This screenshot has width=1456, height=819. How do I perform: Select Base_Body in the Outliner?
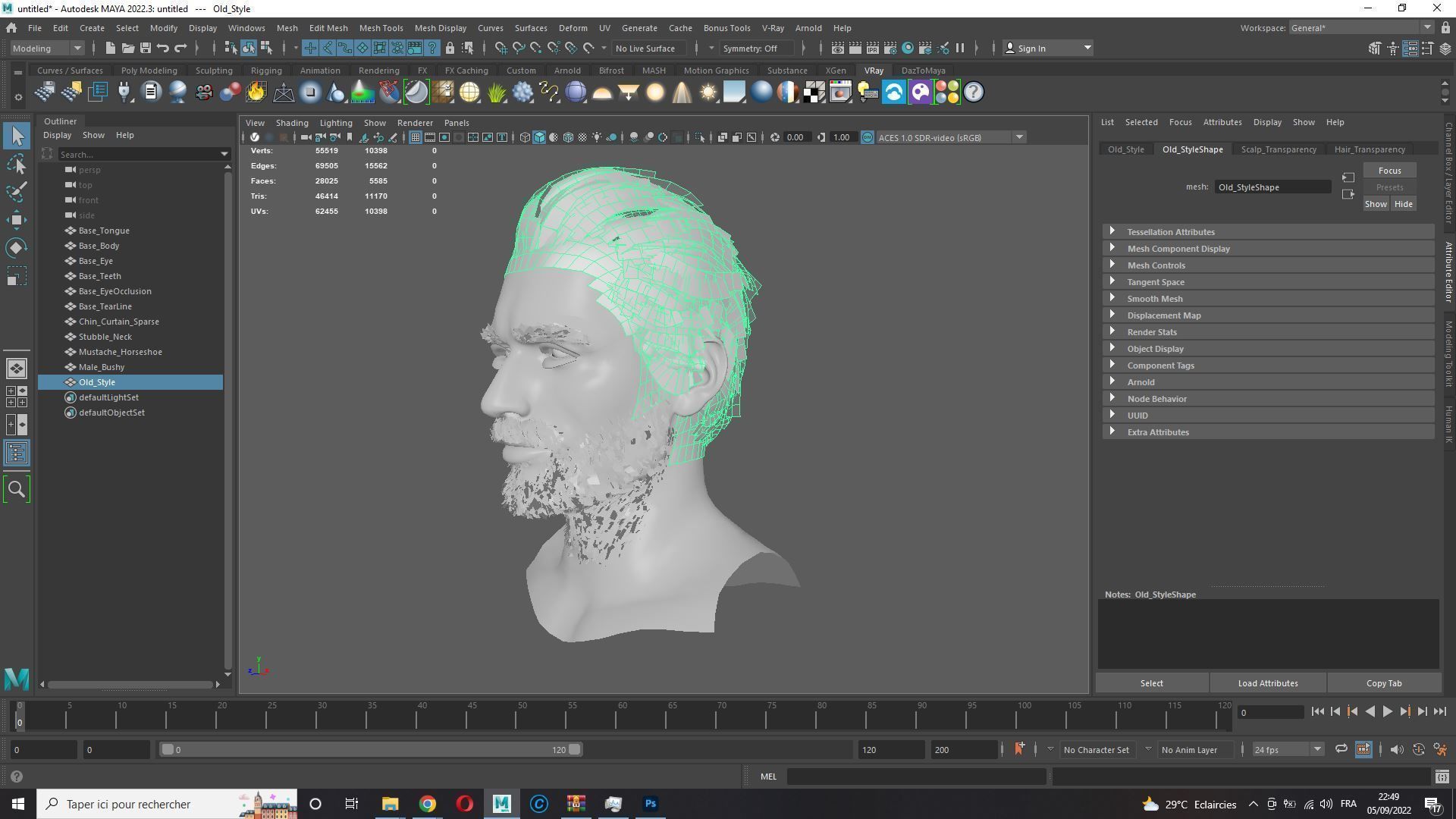(99, 246)
